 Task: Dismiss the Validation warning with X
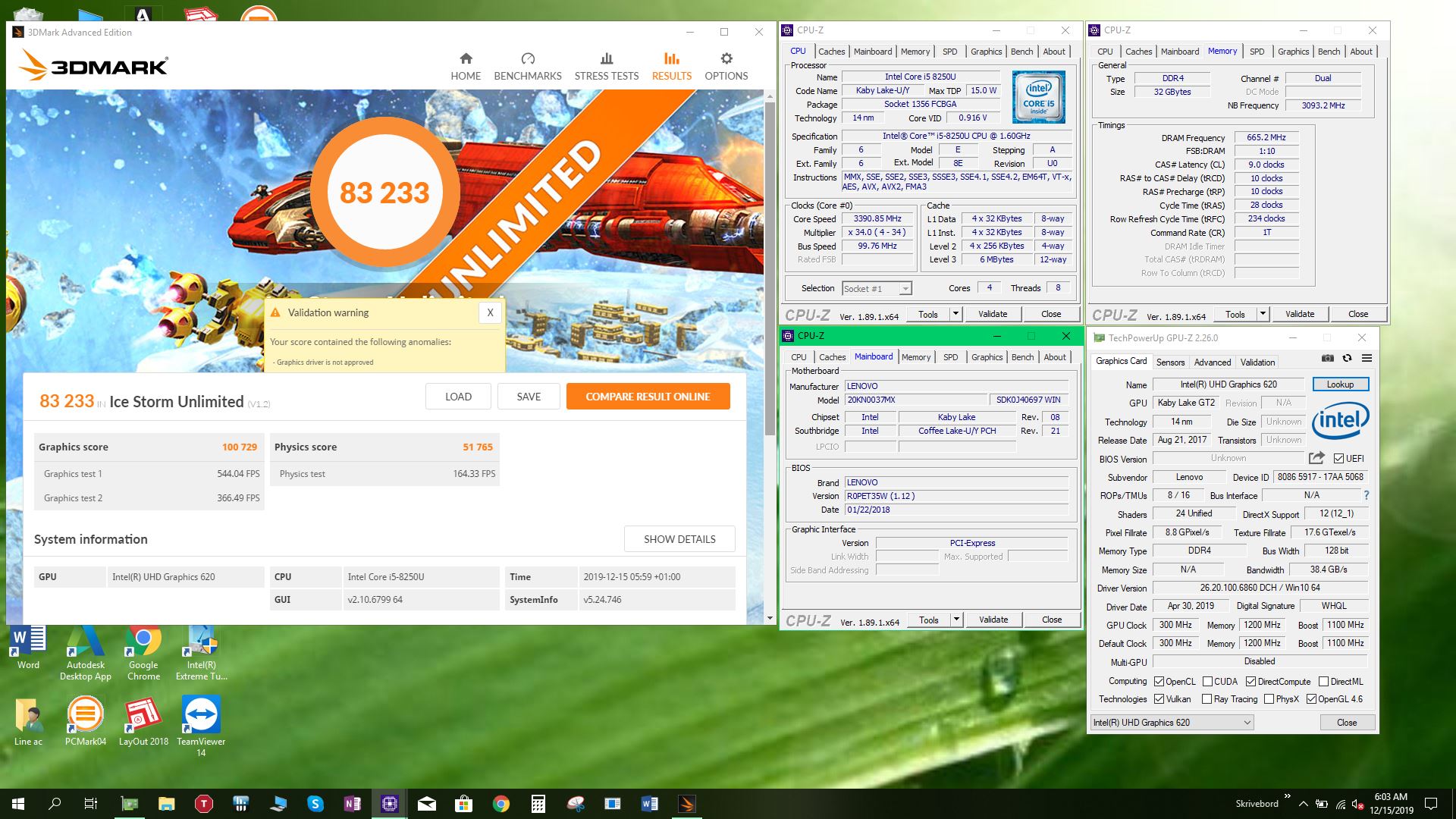pos(490,312)
